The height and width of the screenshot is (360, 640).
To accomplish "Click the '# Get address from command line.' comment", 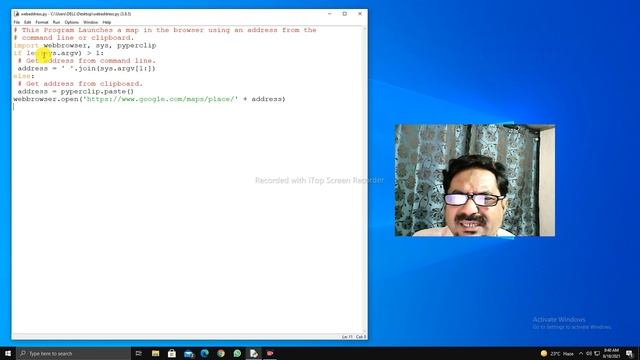I will (87, 61).
